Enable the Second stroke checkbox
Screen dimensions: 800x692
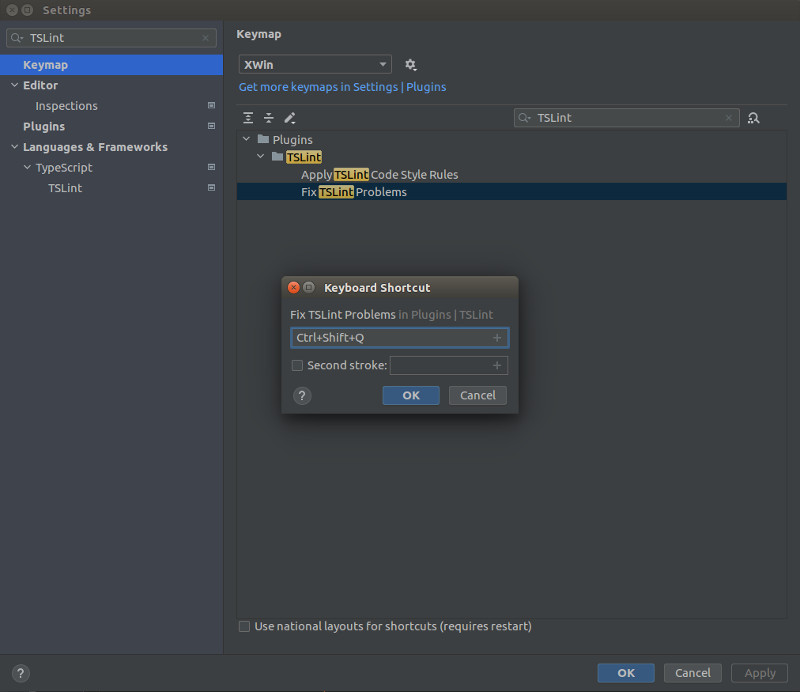[296, 365]
